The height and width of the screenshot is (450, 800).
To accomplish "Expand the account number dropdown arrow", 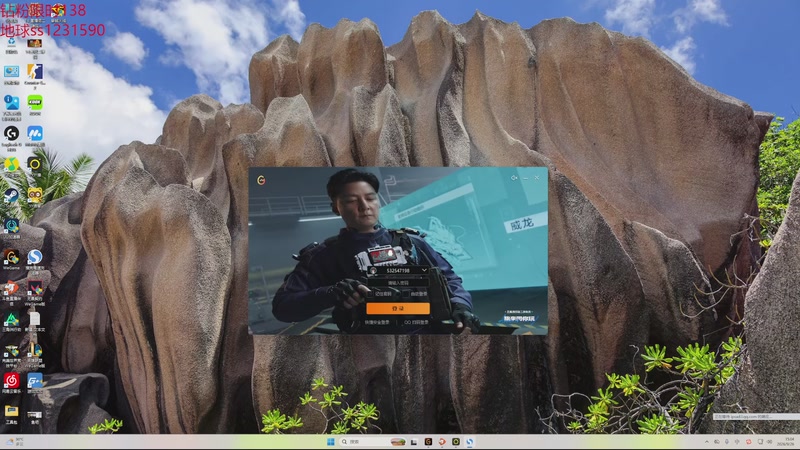I will [424, 270].
